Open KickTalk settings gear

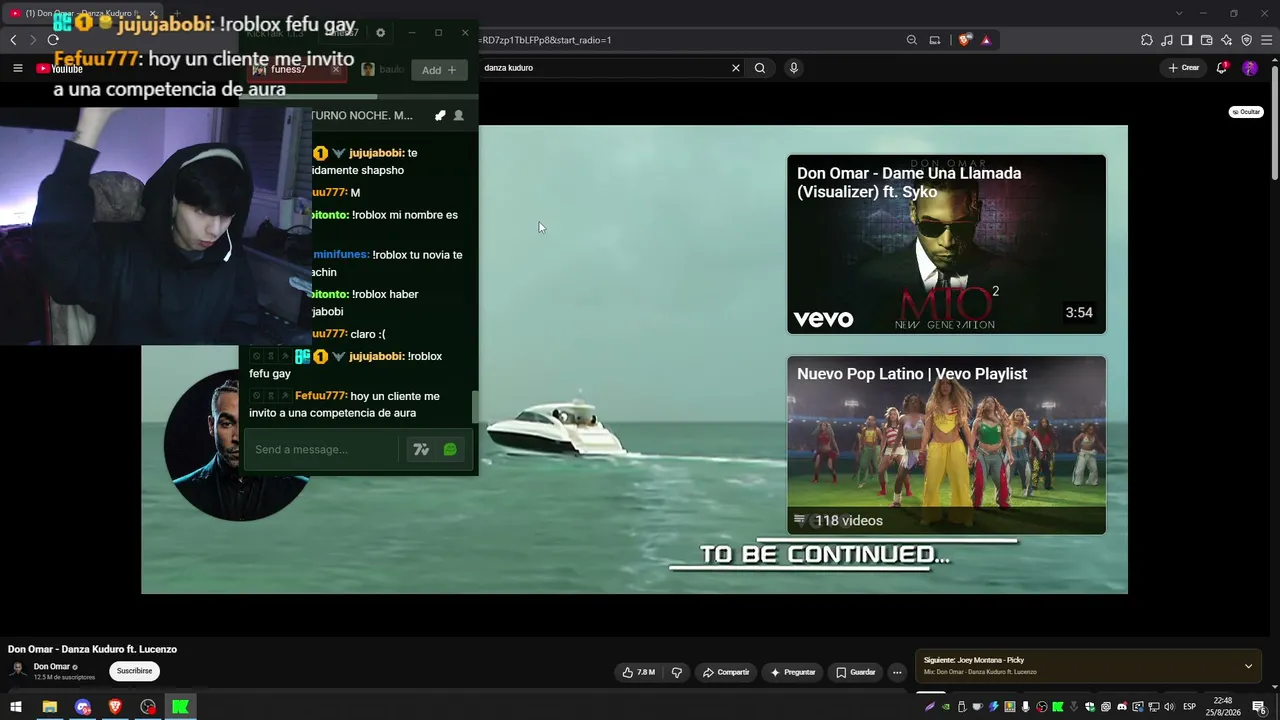tap(380, 33)
